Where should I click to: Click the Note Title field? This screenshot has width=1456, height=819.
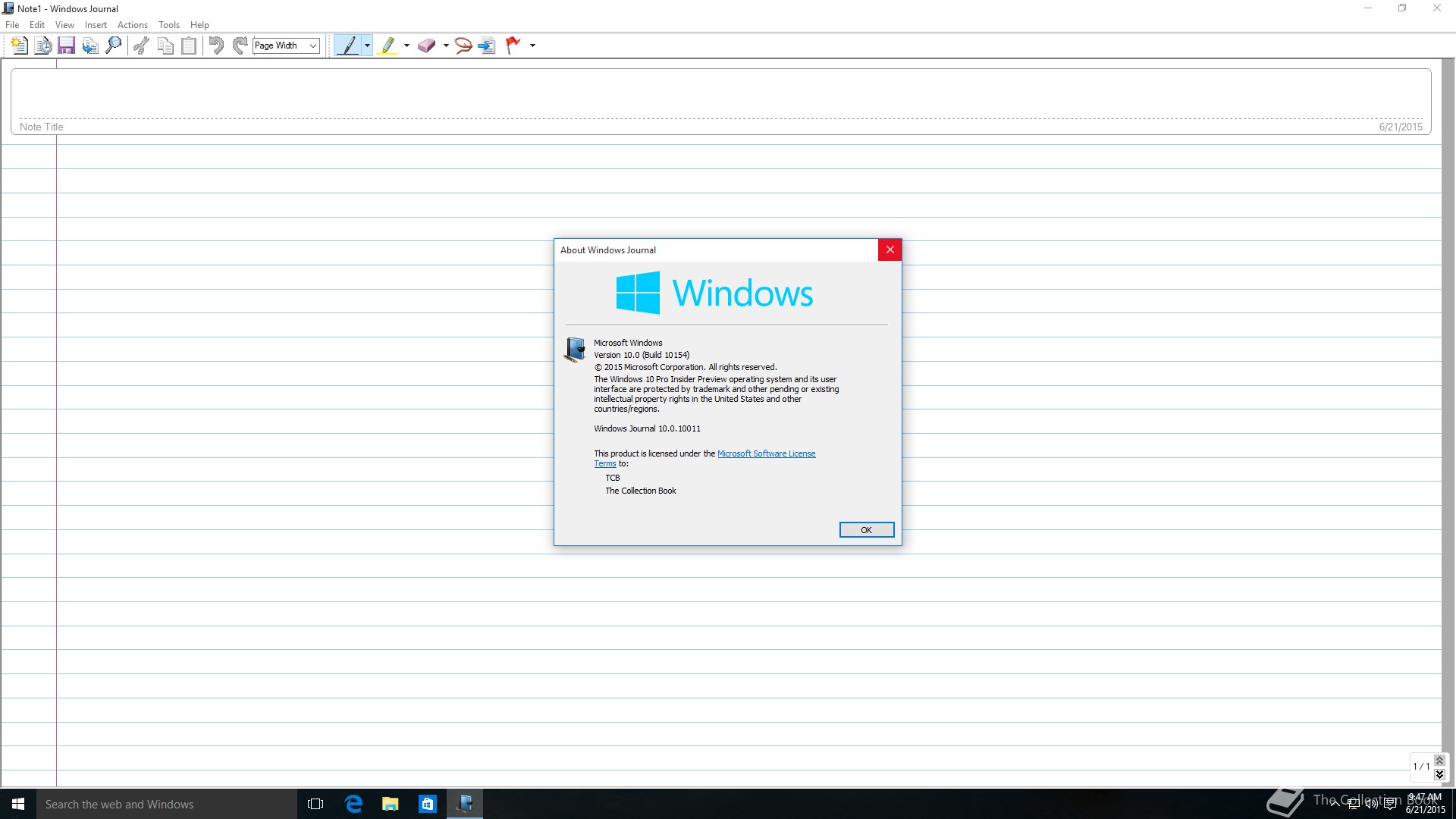[720, 102]
